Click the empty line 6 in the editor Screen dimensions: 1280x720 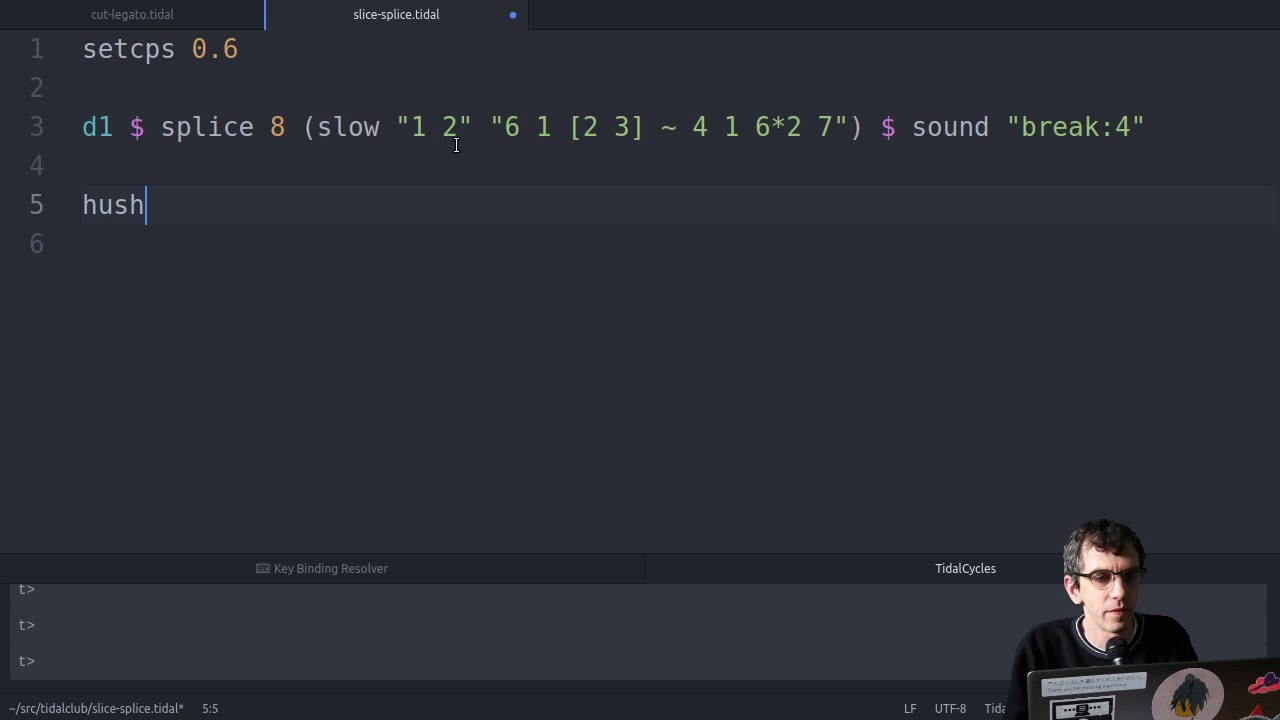coord(400,244)
